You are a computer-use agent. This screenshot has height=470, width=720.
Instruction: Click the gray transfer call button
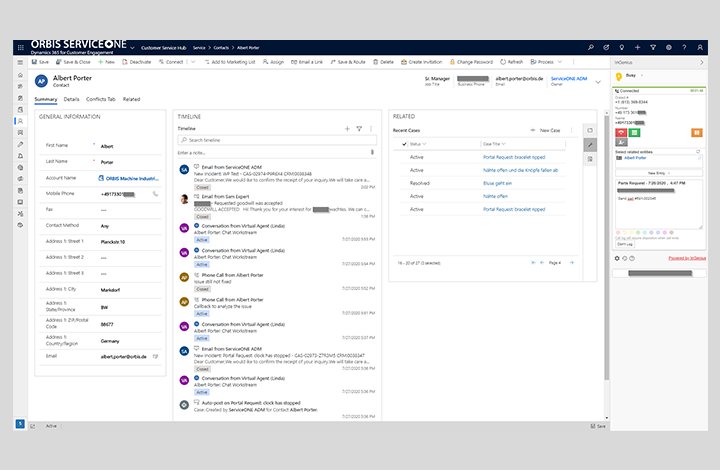621,142
